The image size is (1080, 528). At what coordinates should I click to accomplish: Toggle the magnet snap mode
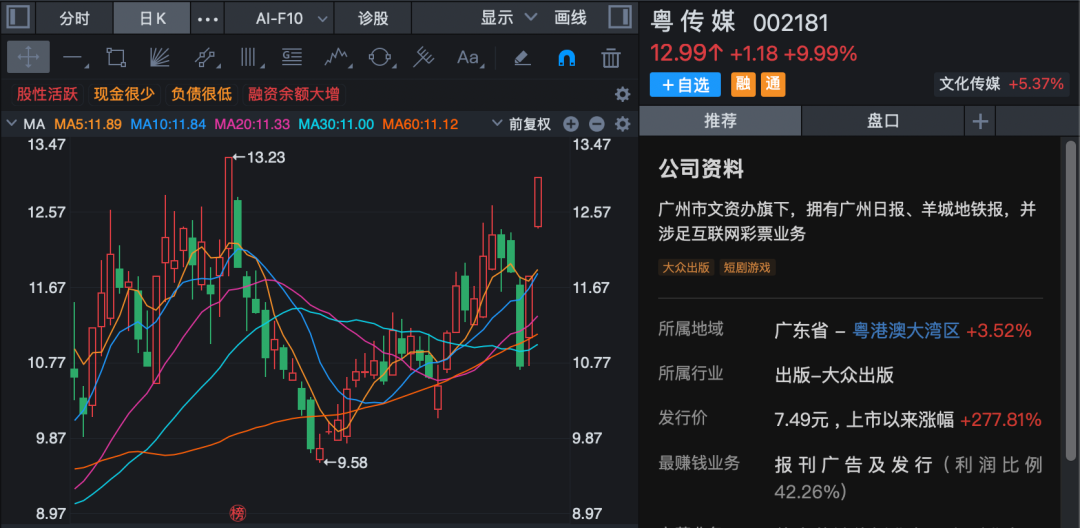tap(566, 57)
